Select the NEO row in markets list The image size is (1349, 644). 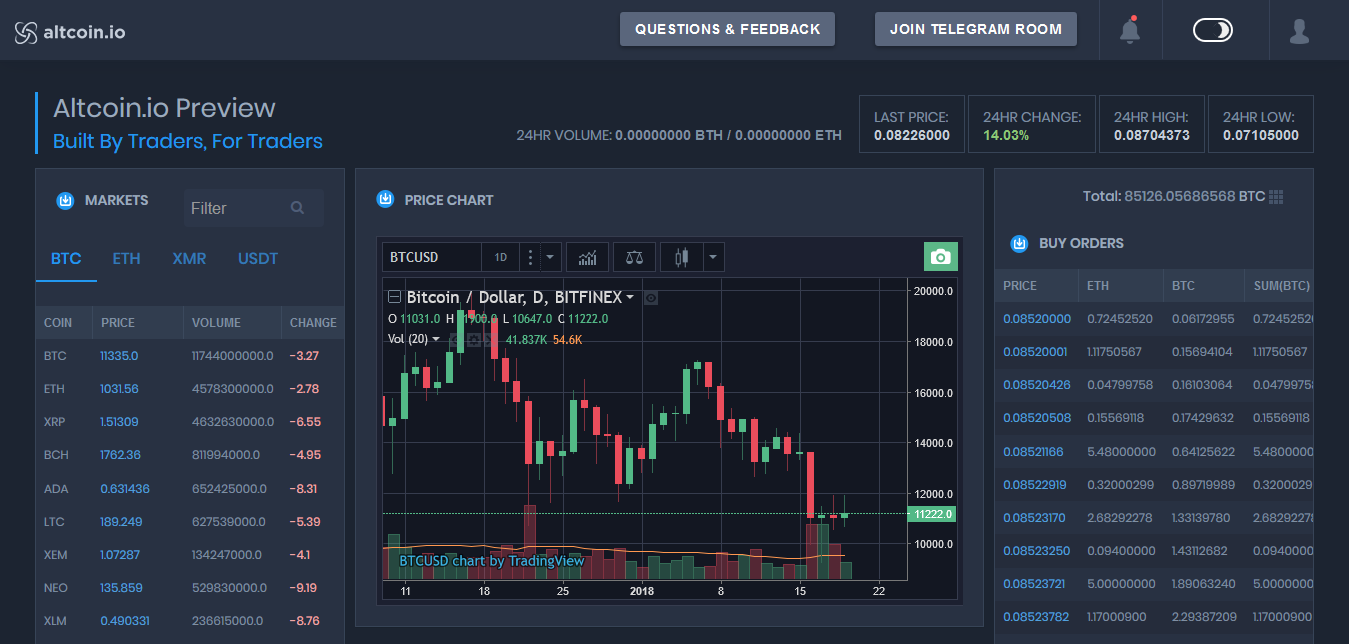pyautogui.click(x=190, y=588)
